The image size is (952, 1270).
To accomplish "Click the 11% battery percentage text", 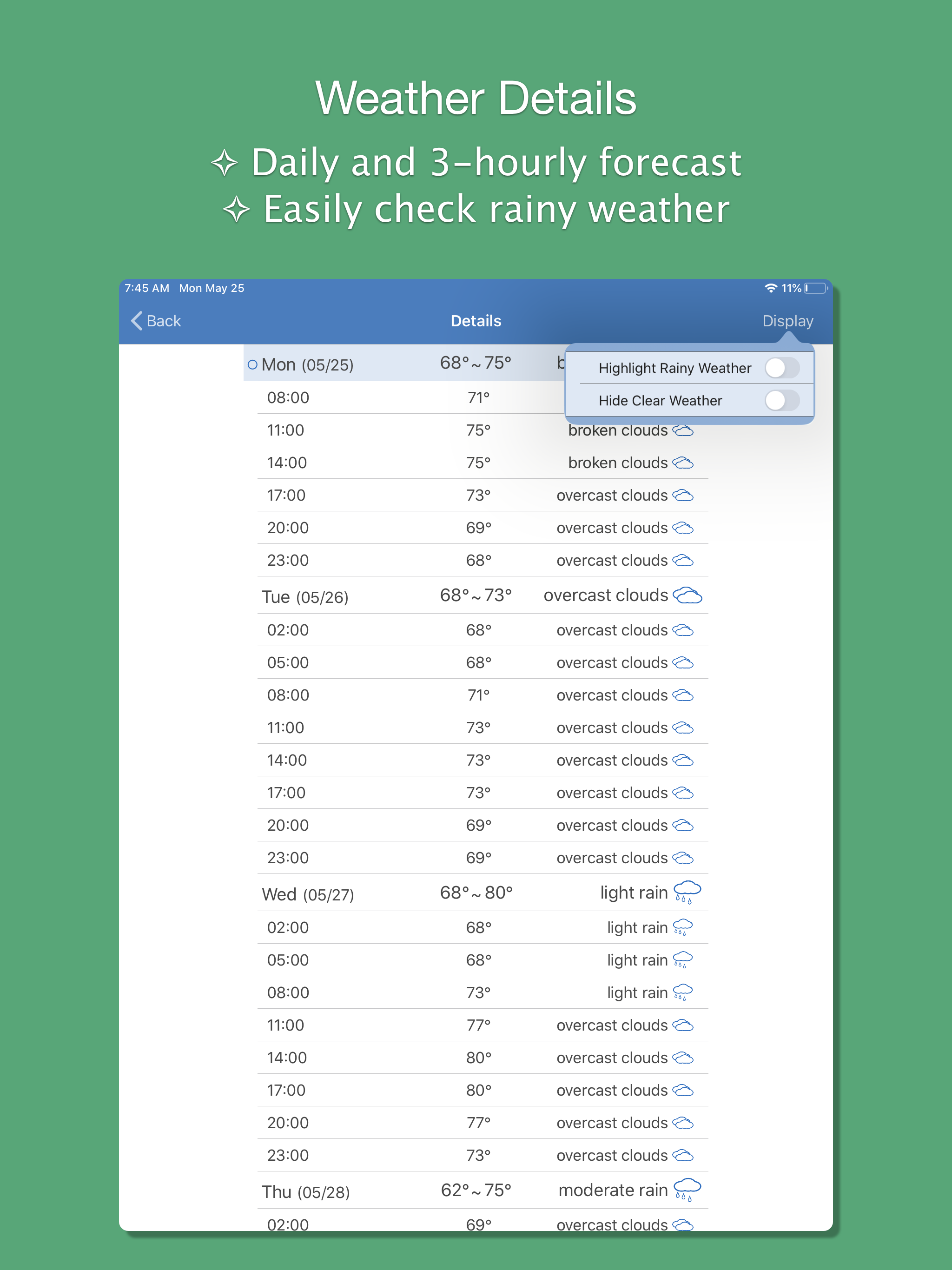I will 791,288.
